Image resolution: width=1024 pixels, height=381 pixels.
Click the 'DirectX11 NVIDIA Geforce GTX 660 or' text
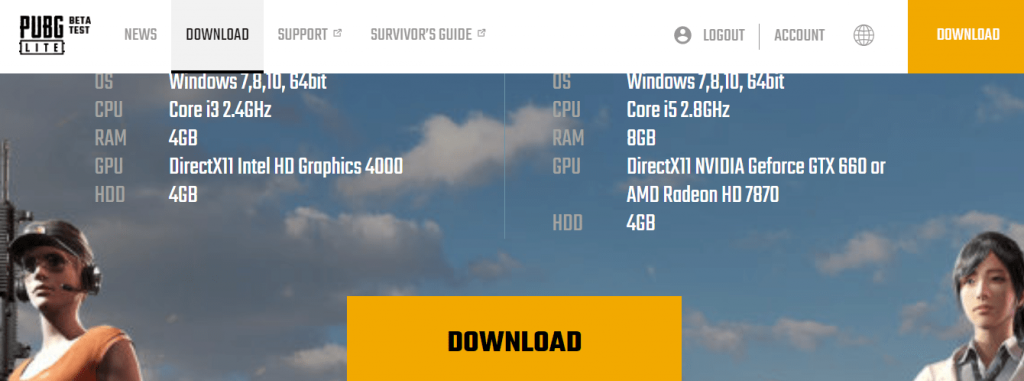click(756, 167)
